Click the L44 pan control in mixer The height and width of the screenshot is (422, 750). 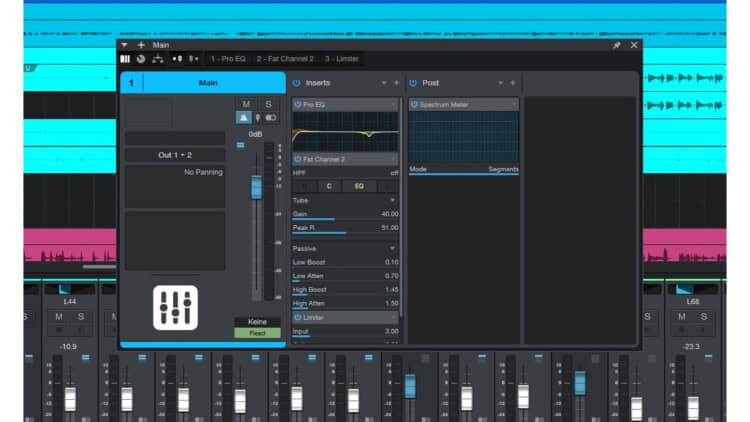[x=70, y=289]
